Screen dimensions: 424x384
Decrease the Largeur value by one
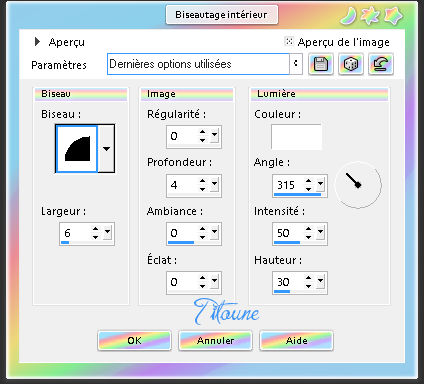tap(96, 237)
